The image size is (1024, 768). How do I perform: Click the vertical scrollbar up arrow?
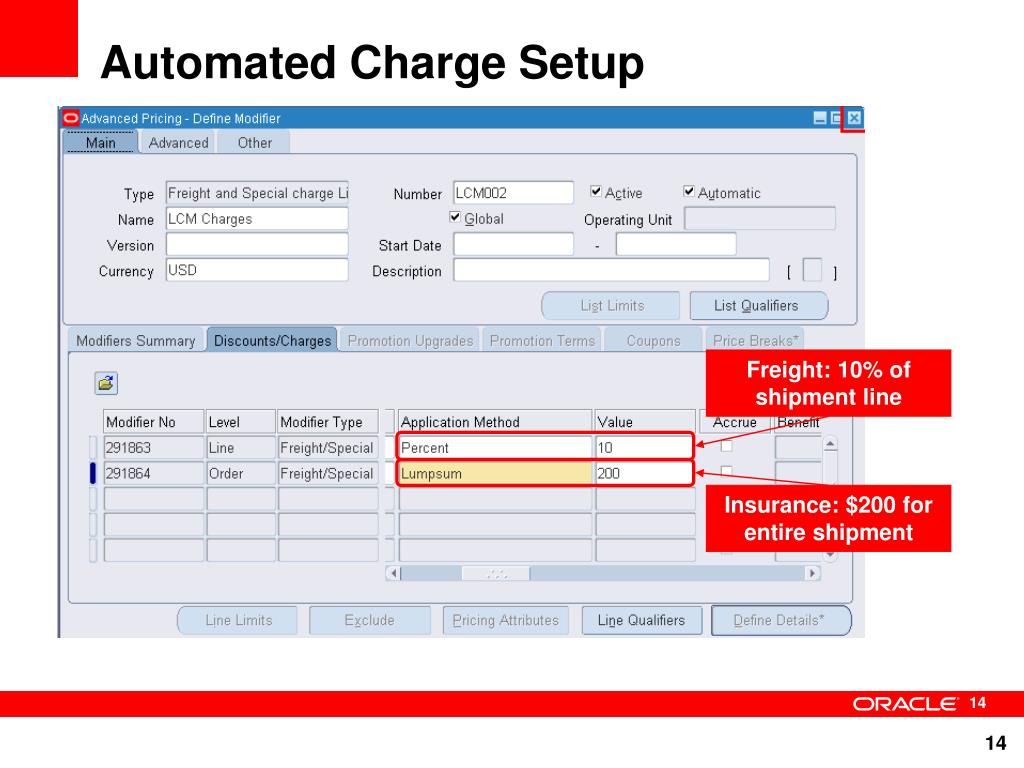tap(829, 445)
